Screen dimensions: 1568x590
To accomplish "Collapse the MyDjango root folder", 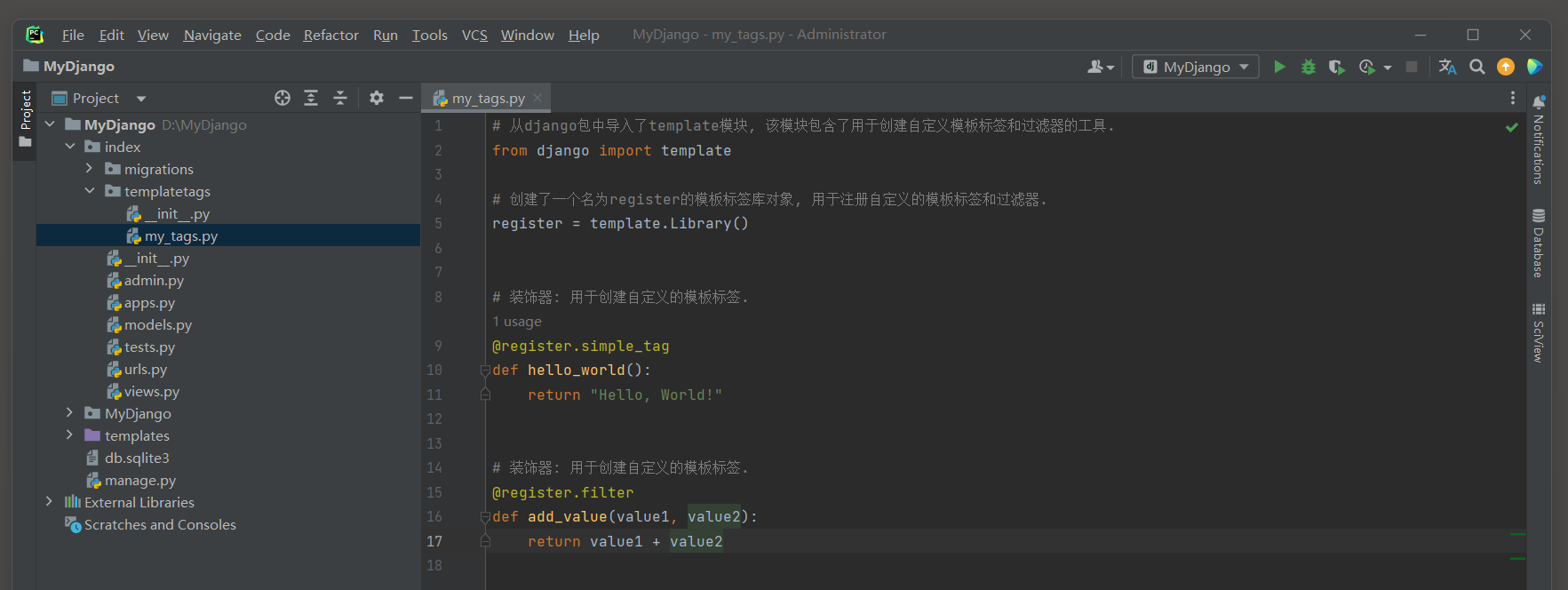I will (x=50, y=124).
